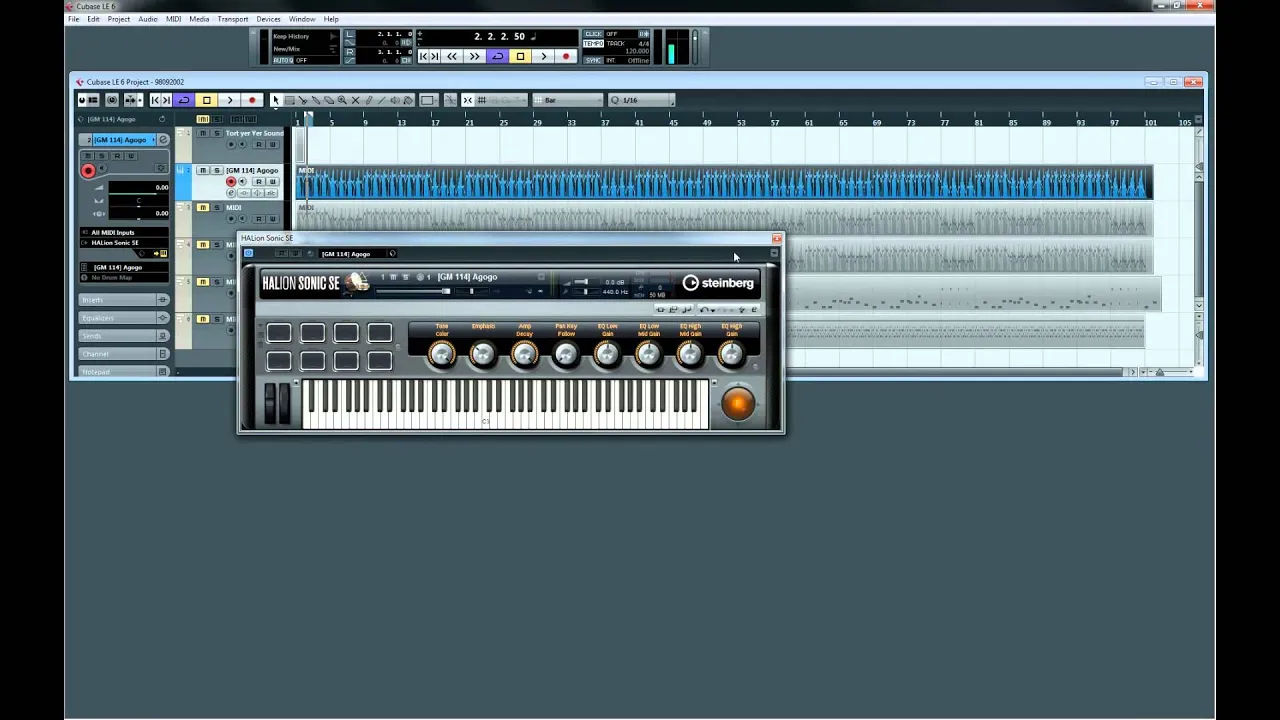Viewport: 1280px width, 720px height.
Task: Select the Split scissors tool
Action: pos(302,100)
